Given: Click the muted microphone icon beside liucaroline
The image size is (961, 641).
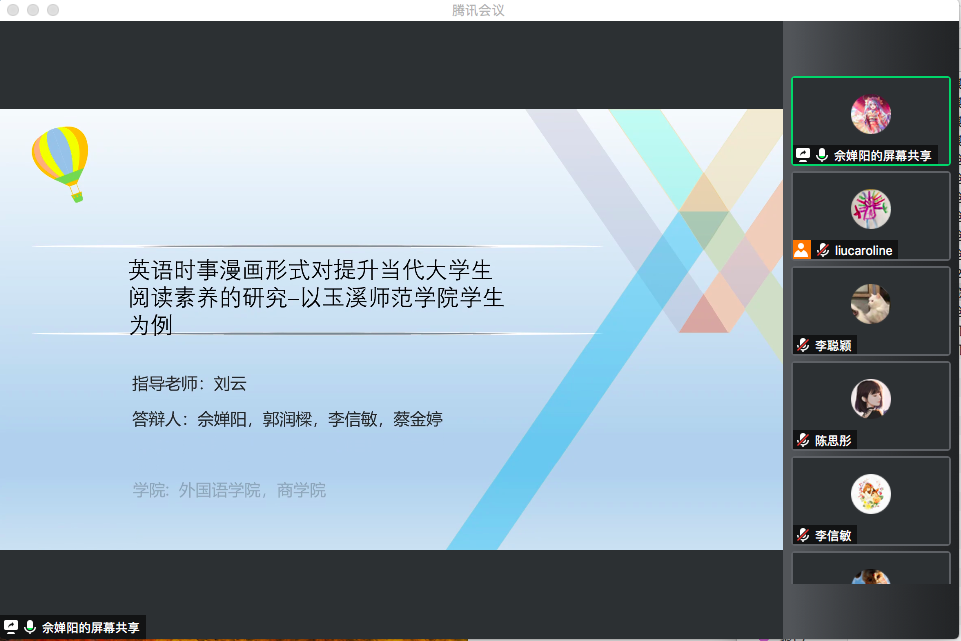Looking at the screenshot, I should click(822, 250).
